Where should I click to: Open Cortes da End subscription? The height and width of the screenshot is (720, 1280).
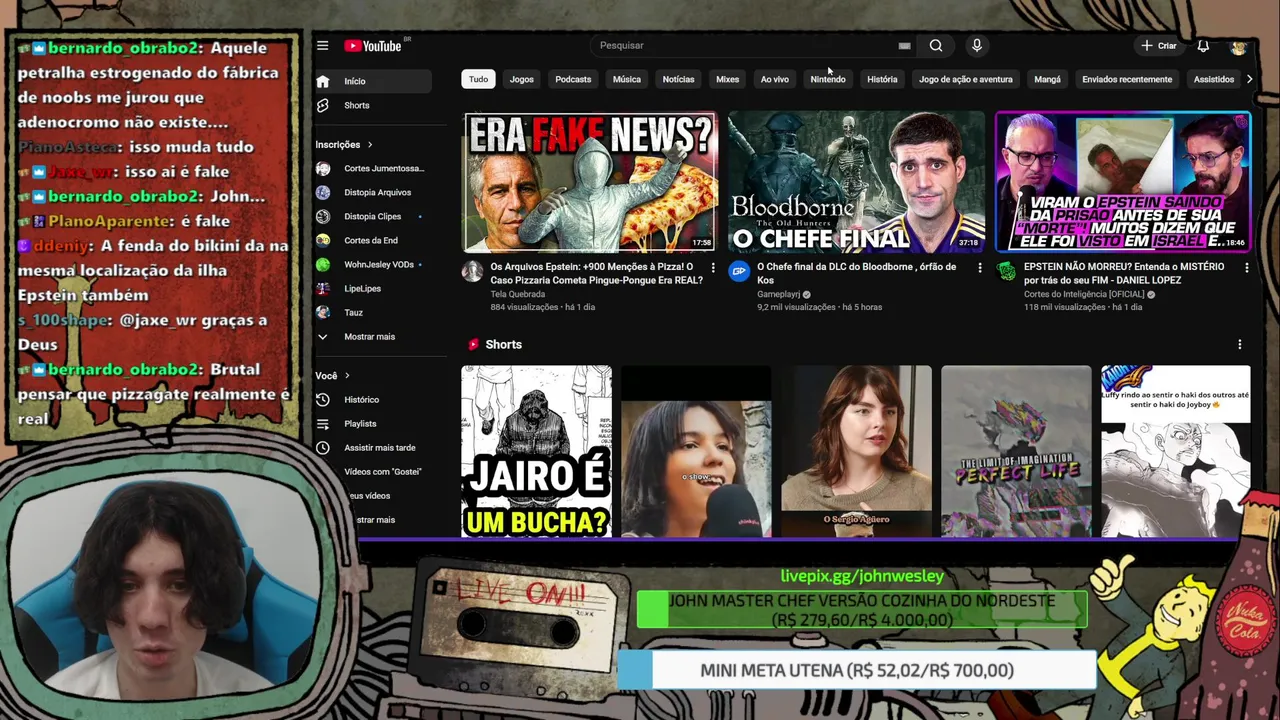tap(372, 240)
